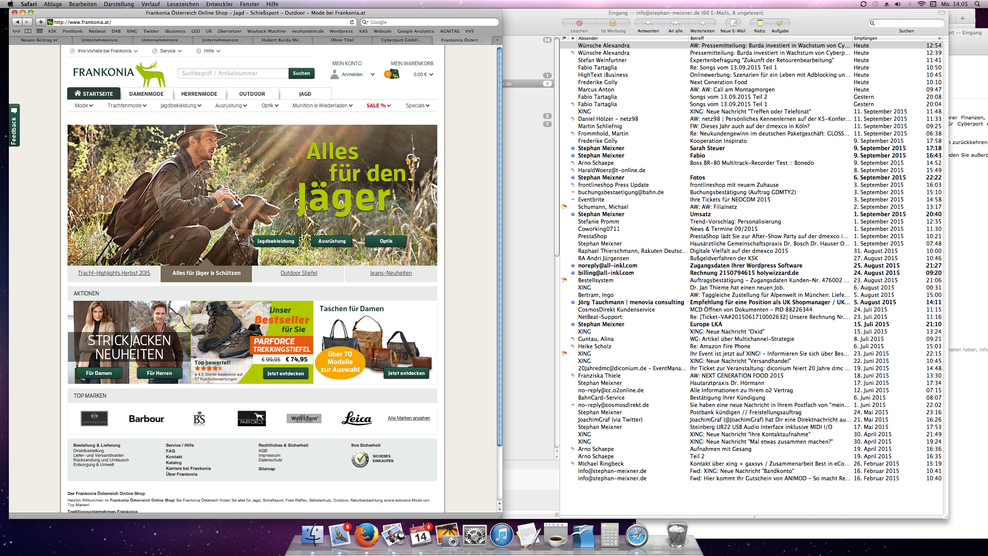Open the Darstellung menu in the menu bar
Image resolution: width=988 pixels, height=556 pixels.
pos(118,4)
